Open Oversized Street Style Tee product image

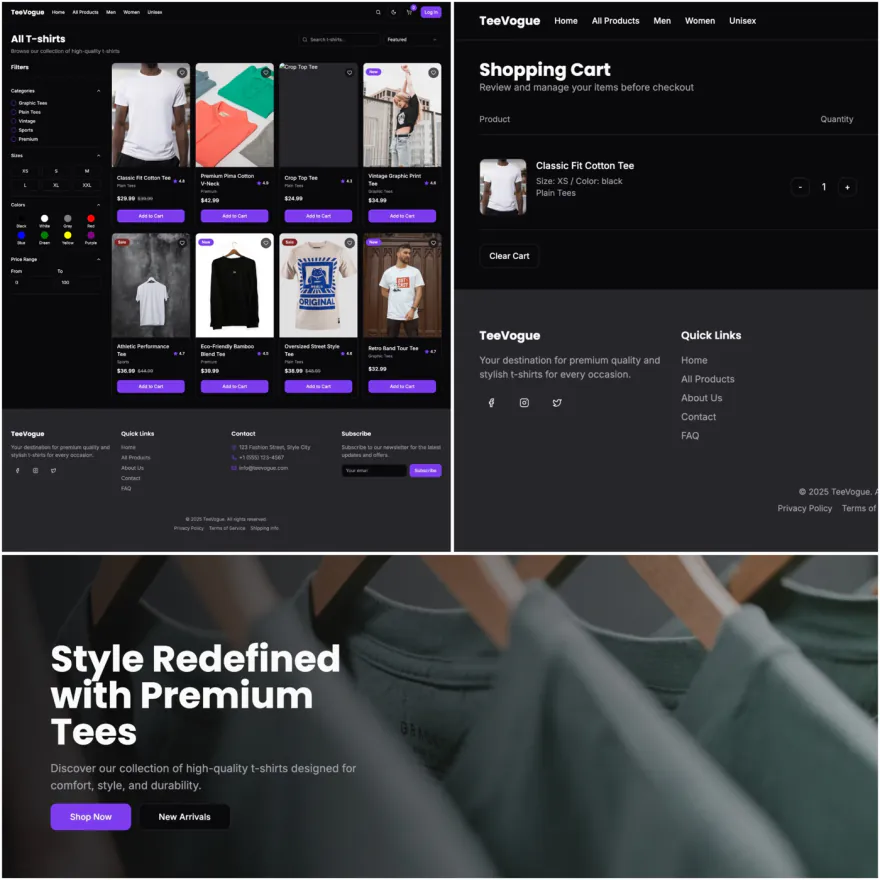pos(318,286)
